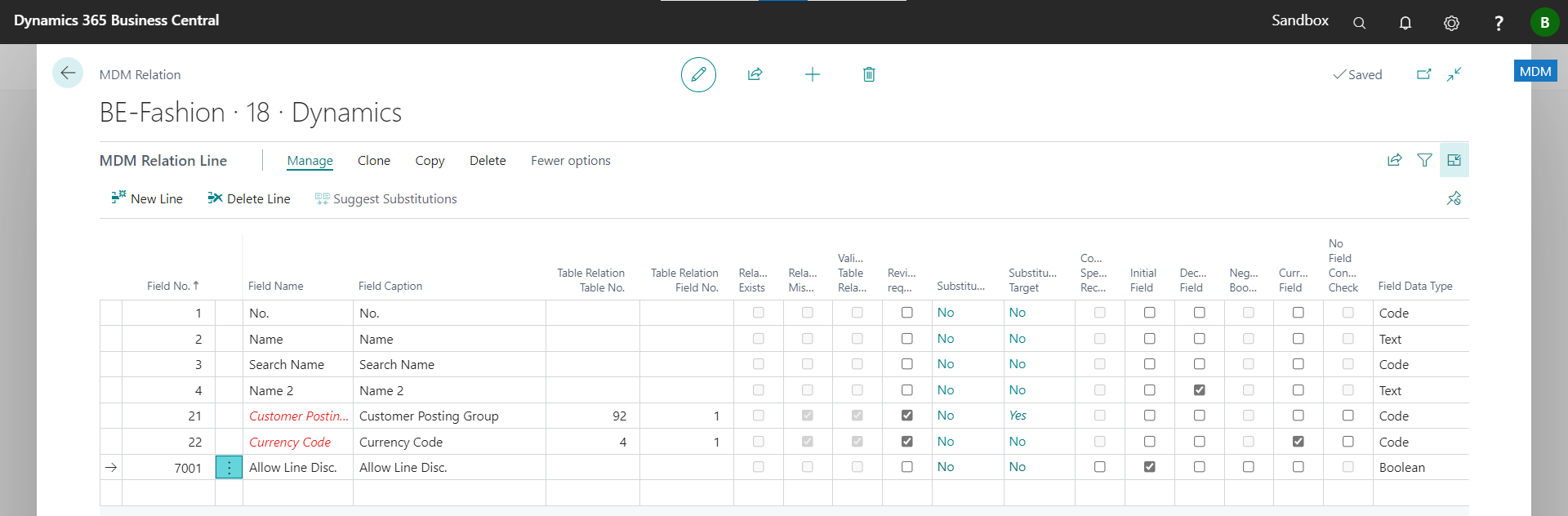
Task: Open Field Name column header menu
Action: click(276, 286)
